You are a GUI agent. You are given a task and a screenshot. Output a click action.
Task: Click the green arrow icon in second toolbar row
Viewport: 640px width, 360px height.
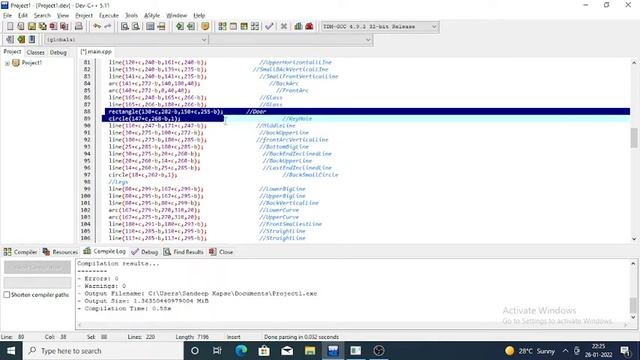[x=21, y=40]
